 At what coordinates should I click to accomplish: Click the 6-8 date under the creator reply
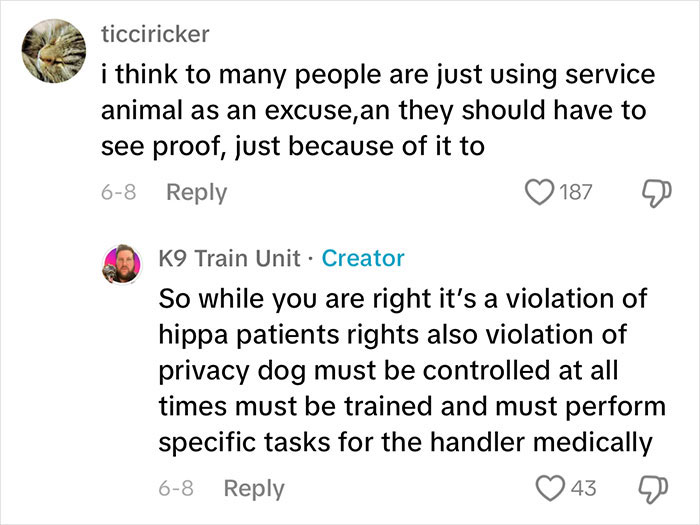[174, 488]
